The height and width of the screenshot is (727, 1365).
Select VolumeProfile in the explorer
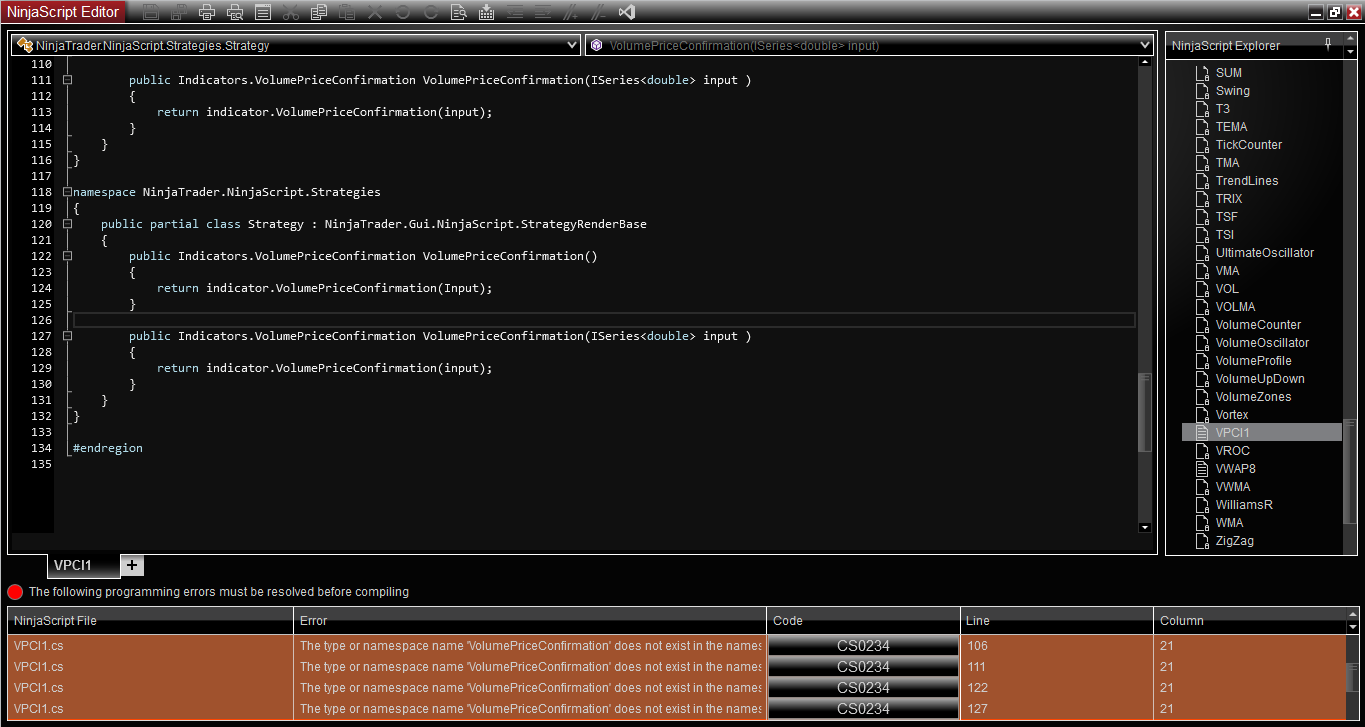(x=1254, y=361)
